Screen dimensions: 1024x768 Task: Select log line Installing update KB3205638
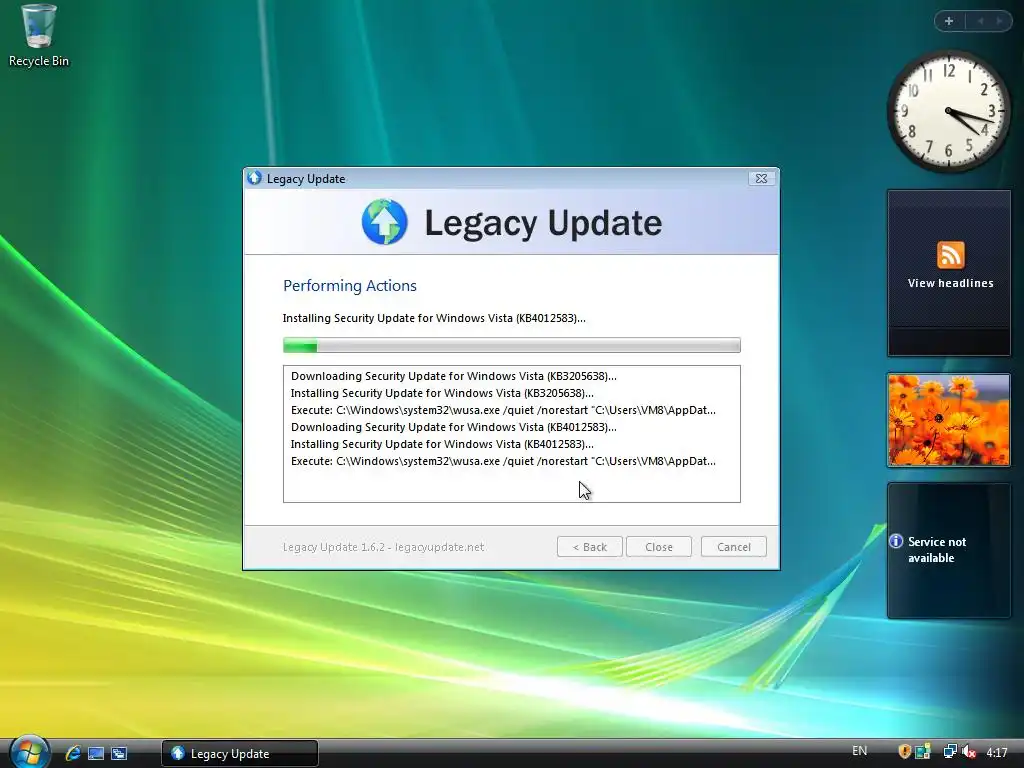tap(441, 393)
